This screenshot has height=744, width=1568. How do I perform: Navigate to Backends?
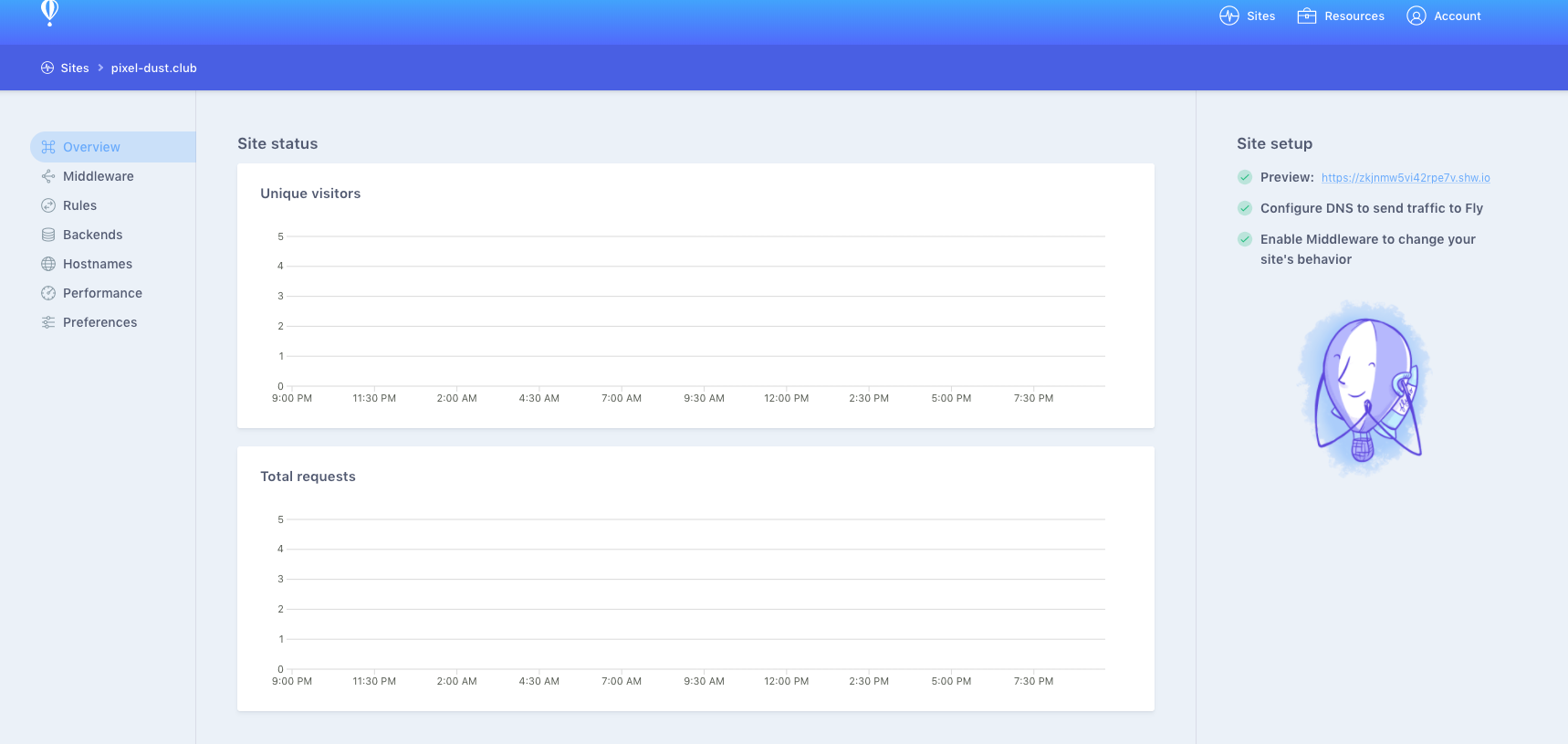tap(92, 235)
